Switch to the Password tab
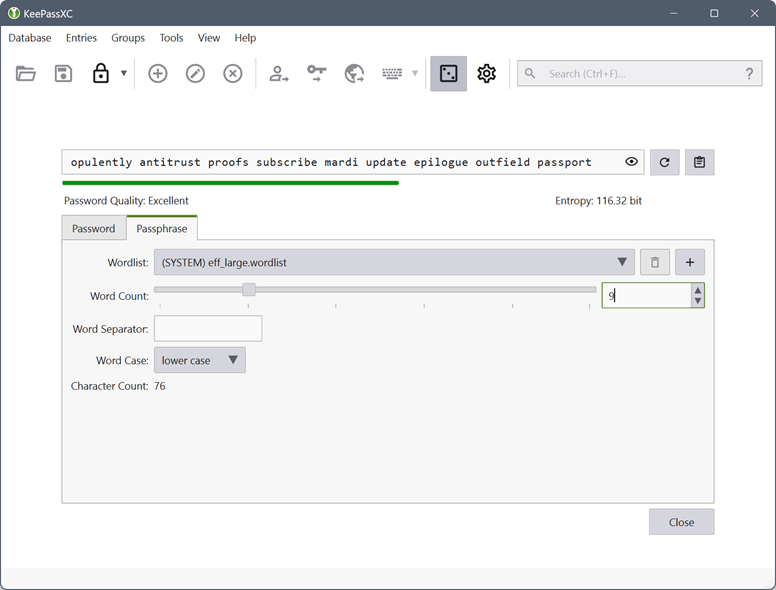Image resolution: width=776 pixels, height=590 pixels. coord(93,229)
